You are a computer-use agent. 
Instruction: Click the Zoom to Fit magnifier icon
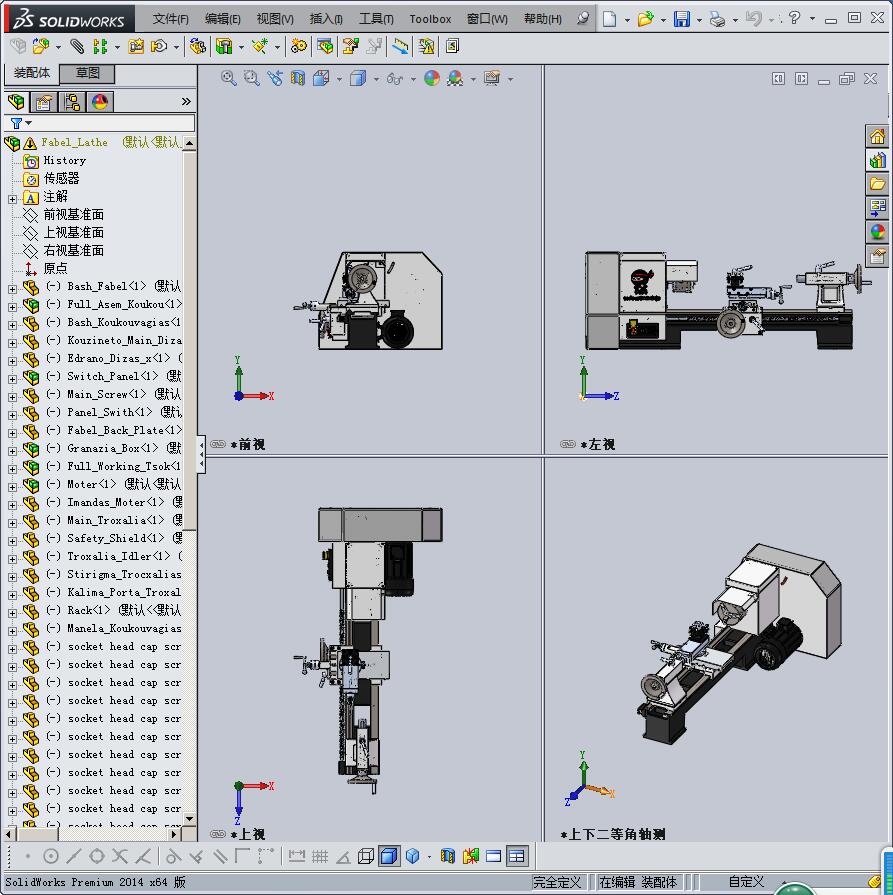(228, 78)
